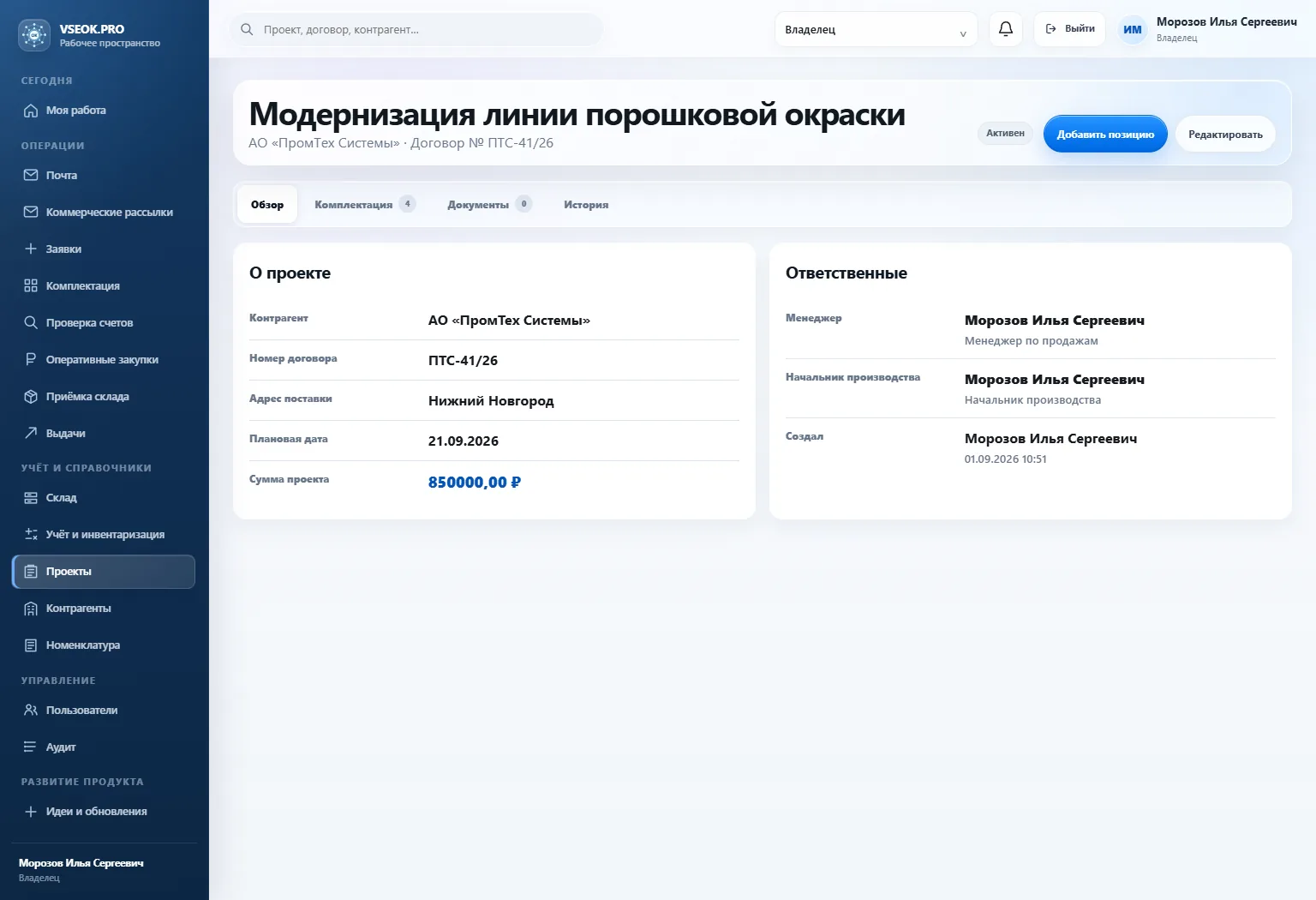
Task: Switch to the Обзор tab
Action: [x=267, y=205]
